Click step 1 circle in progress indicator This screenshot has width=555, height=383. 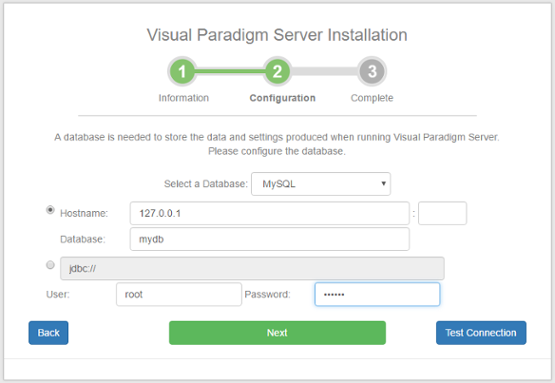[x=182, y=72]
